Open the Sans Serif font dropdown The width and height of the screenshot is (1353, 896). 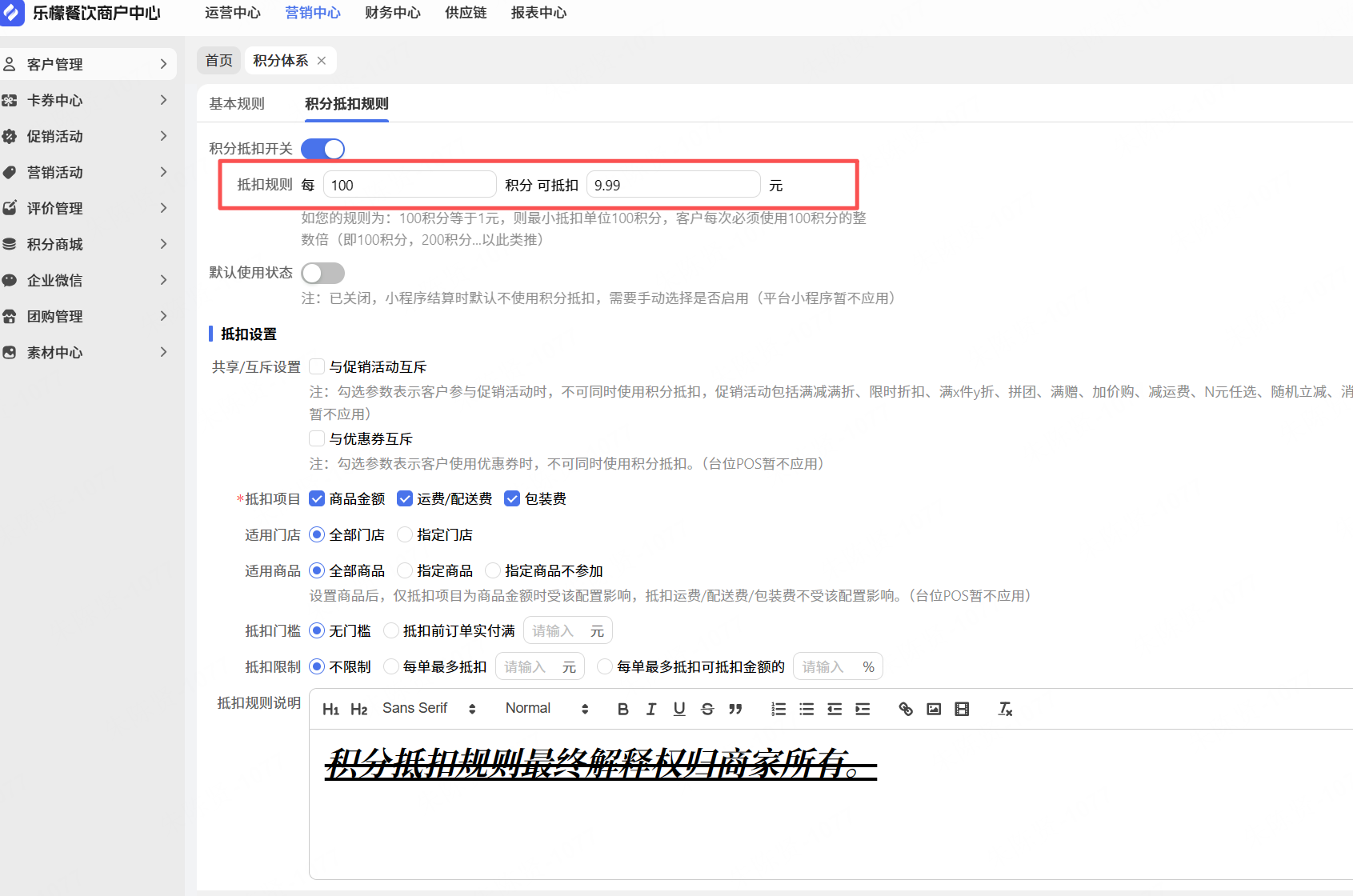point(429,709)
